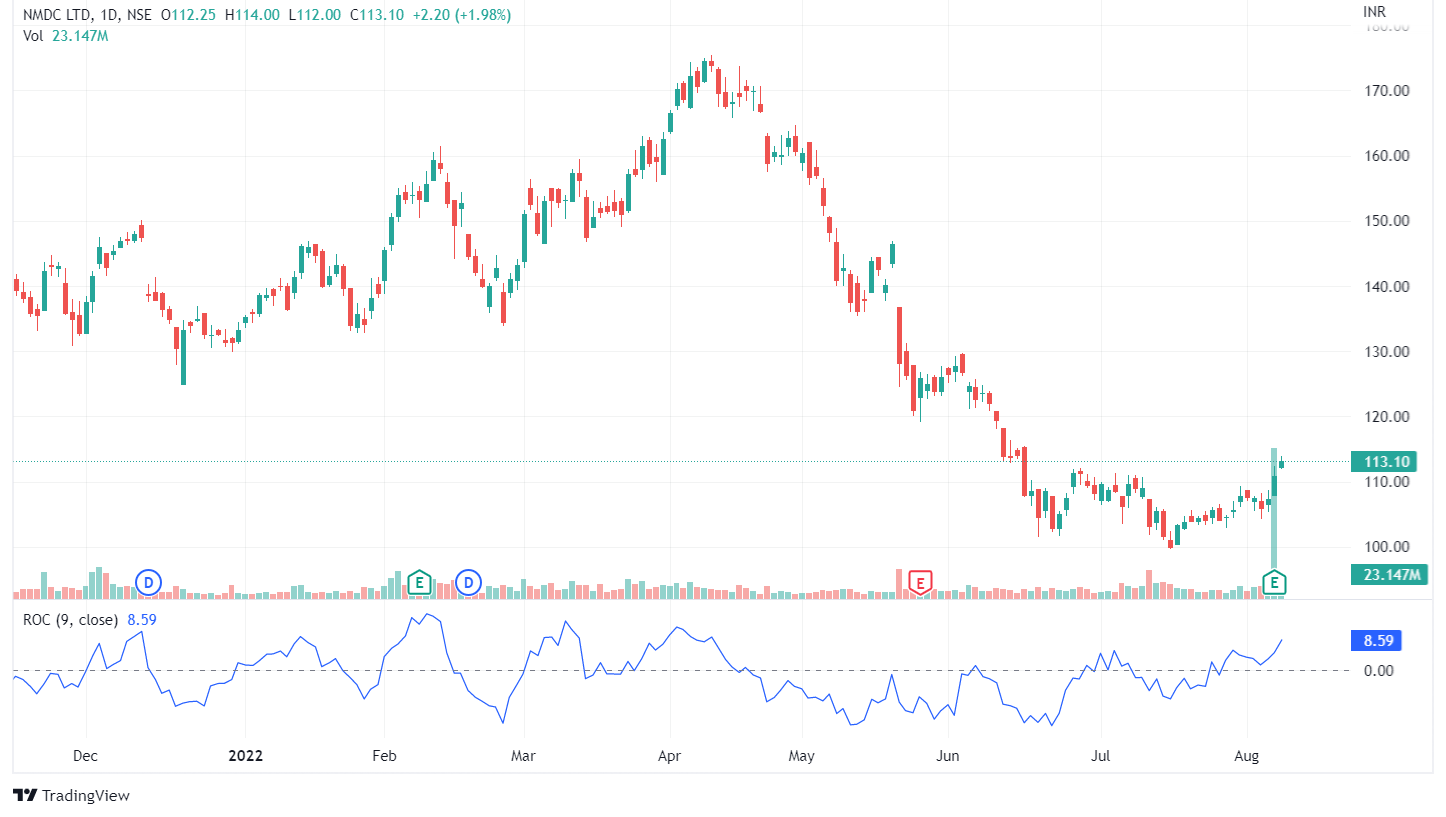Click the Dec label on time axis
The width and height of the screenshot is (1446, 817).
(x=86, y=755)
